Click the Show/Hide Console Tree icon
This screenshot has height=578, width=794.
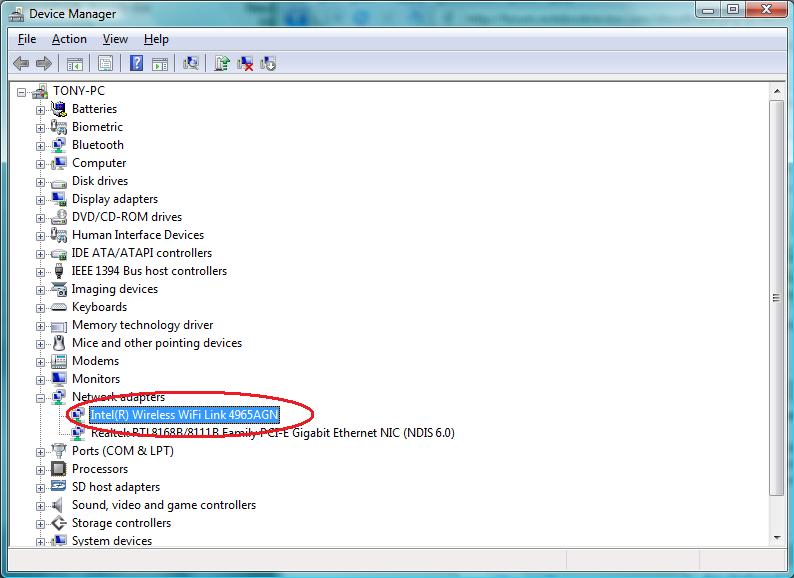coord(74,64)
